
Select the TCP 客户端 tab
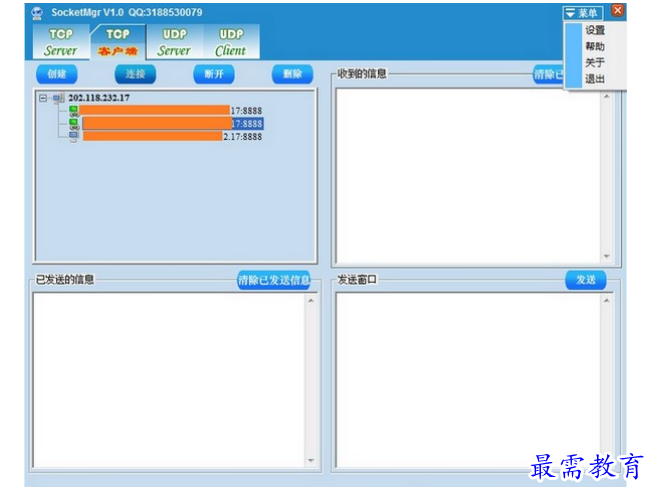point(118,42)
